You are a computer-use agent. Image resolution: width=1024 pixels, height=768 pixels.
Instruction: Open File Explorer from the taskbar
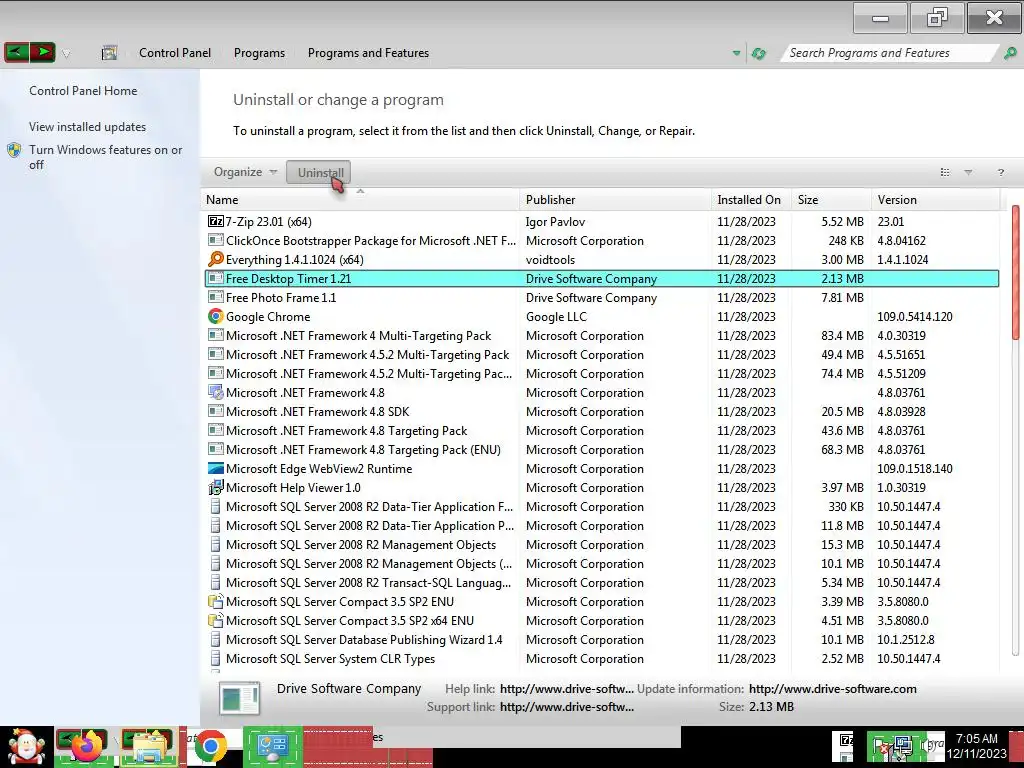148,747
